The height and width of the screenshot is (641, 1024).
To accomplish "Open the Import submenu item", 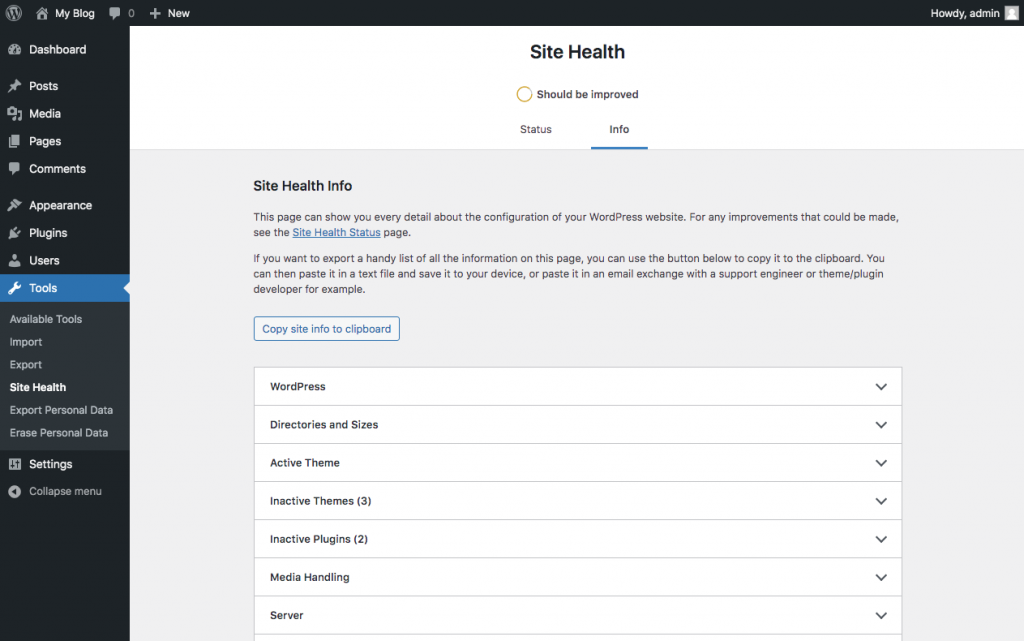I will point(25,342).
